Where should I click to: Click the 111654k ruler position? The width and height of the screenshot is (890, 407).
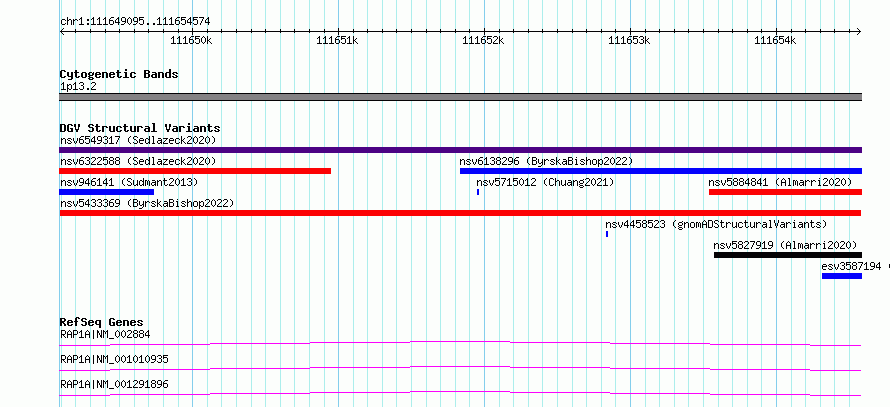pos(775,40)
